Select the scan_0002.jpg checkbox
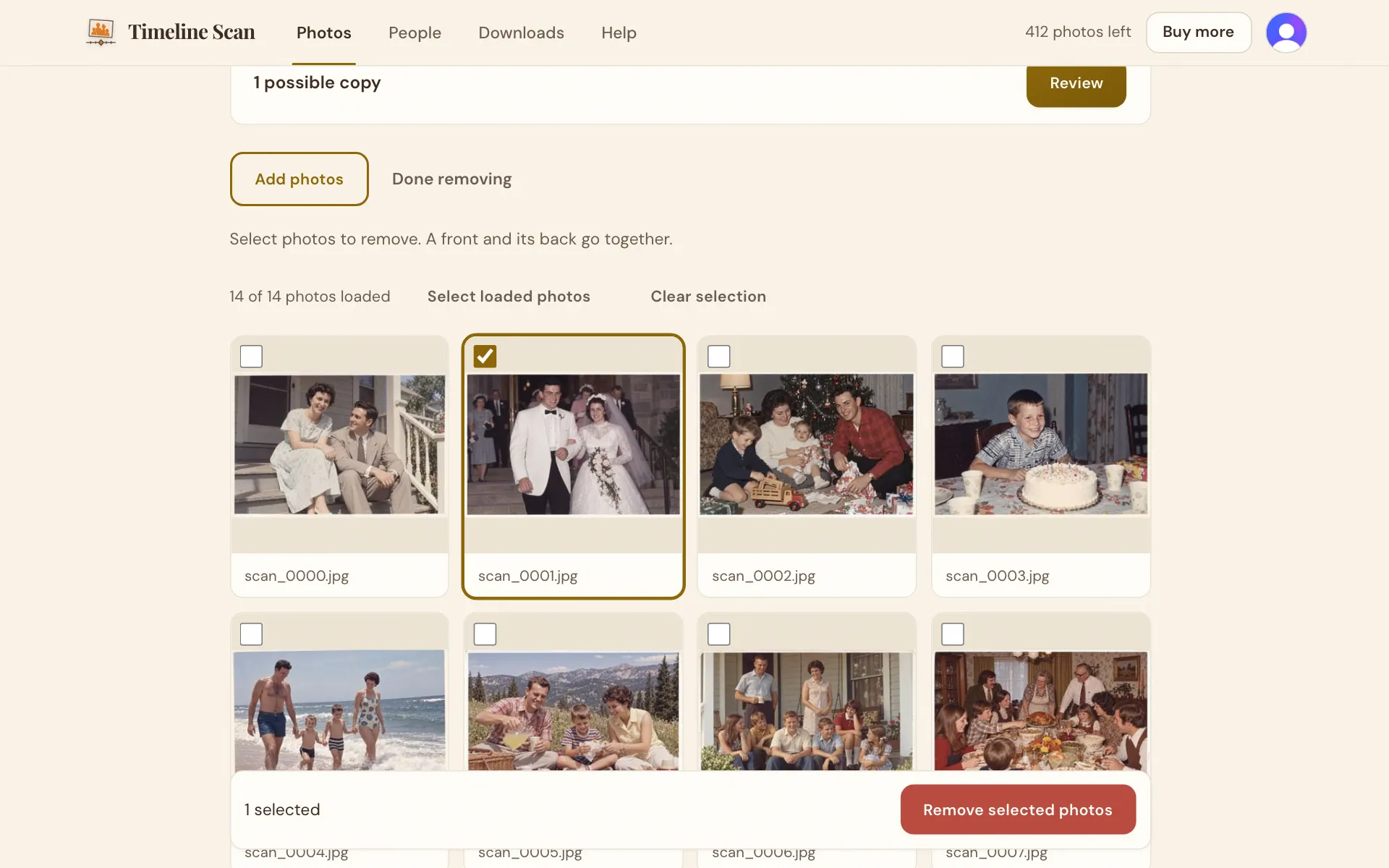The image size is (1389, 868). coord(718,356)
